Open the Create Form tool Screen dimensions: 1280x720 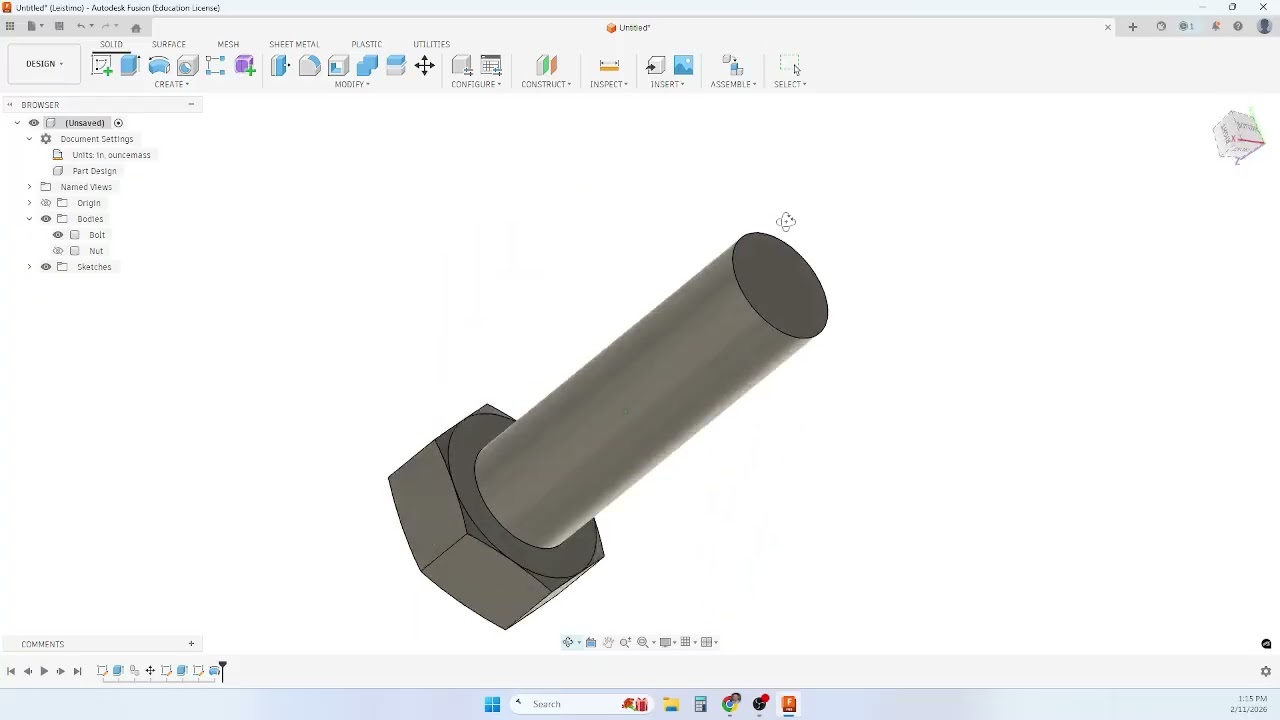pyautogui.click(x=245, y=66)
